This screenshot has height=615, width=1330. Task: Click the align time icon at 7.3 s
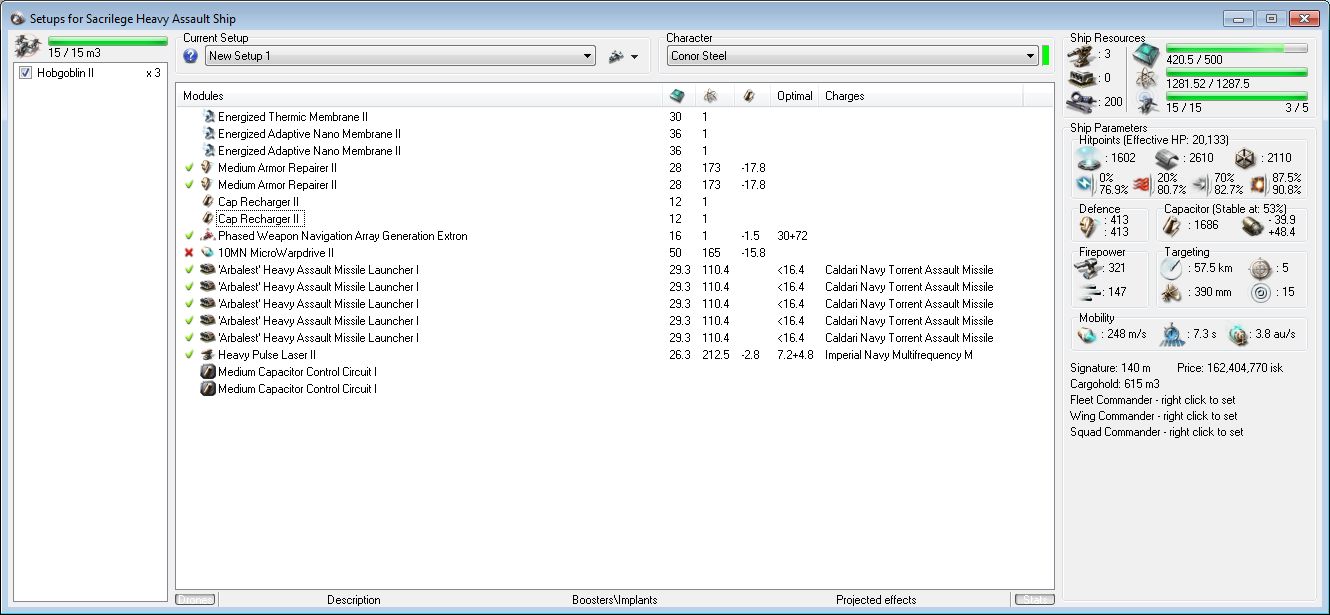[1172, 334]
